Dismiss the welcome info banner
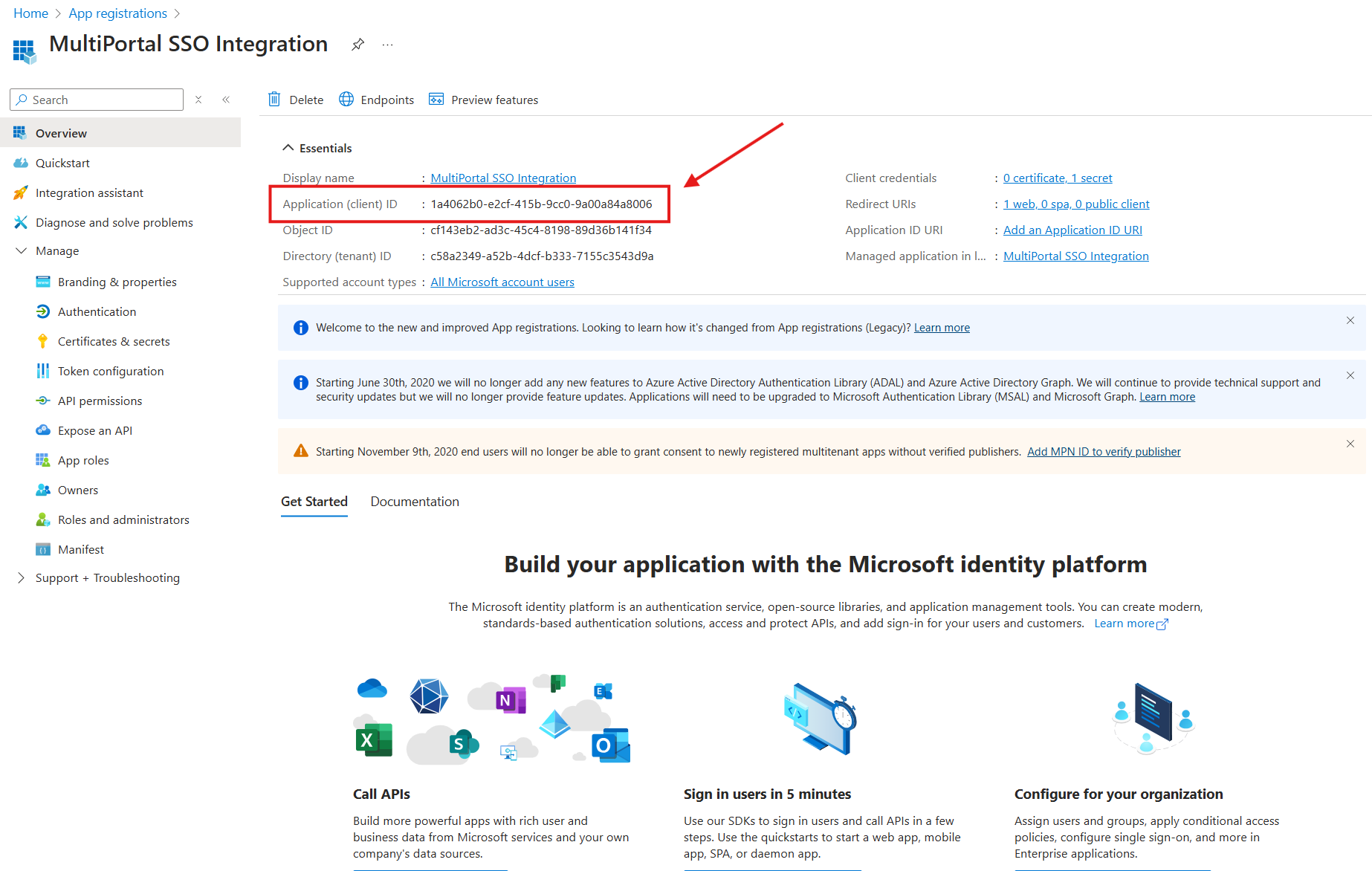Screen dimensions: 1372x871 1350,320
